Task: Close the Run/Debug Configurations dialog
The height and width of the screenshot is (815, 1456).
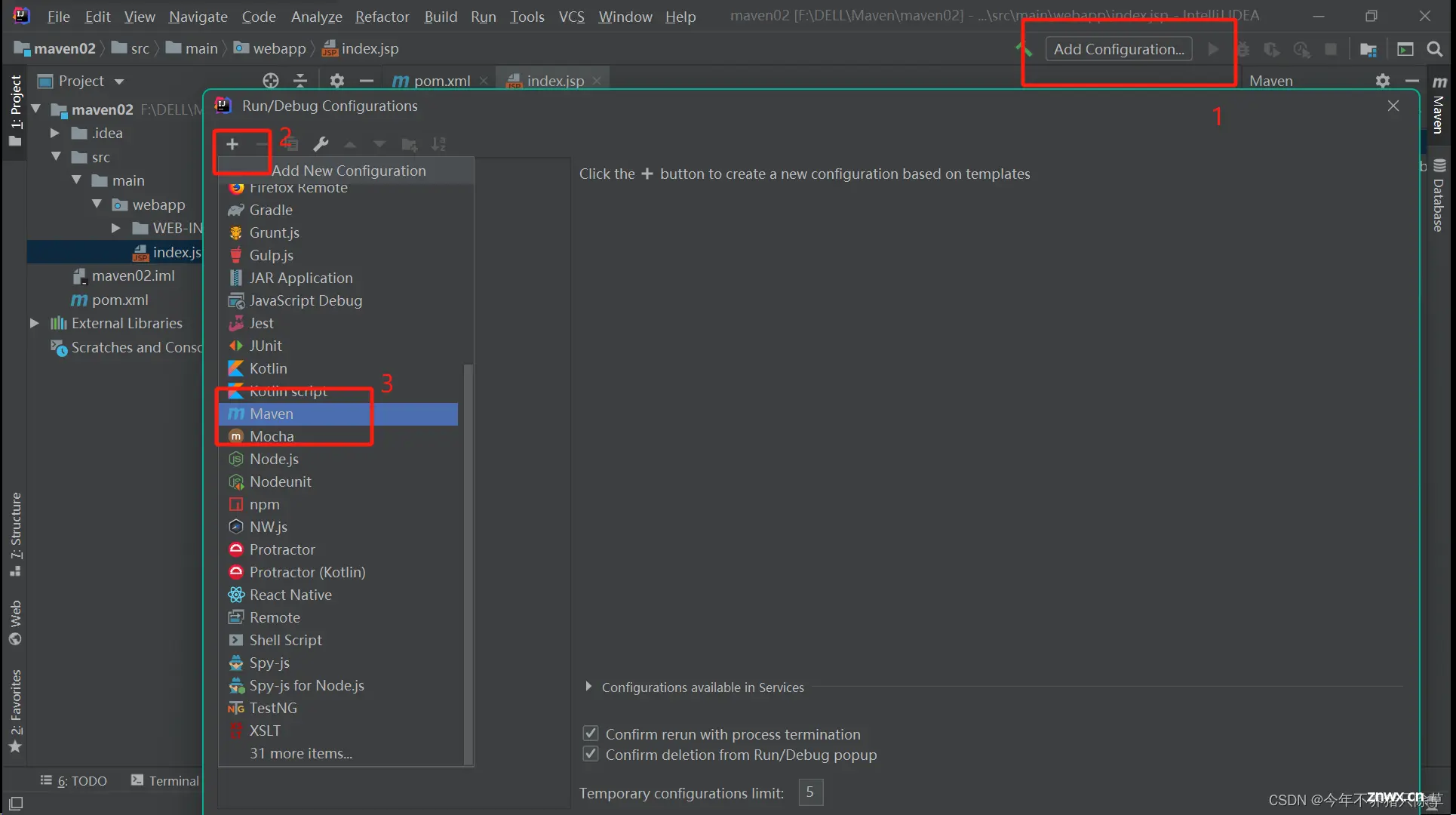Action: pos(1393,106)
